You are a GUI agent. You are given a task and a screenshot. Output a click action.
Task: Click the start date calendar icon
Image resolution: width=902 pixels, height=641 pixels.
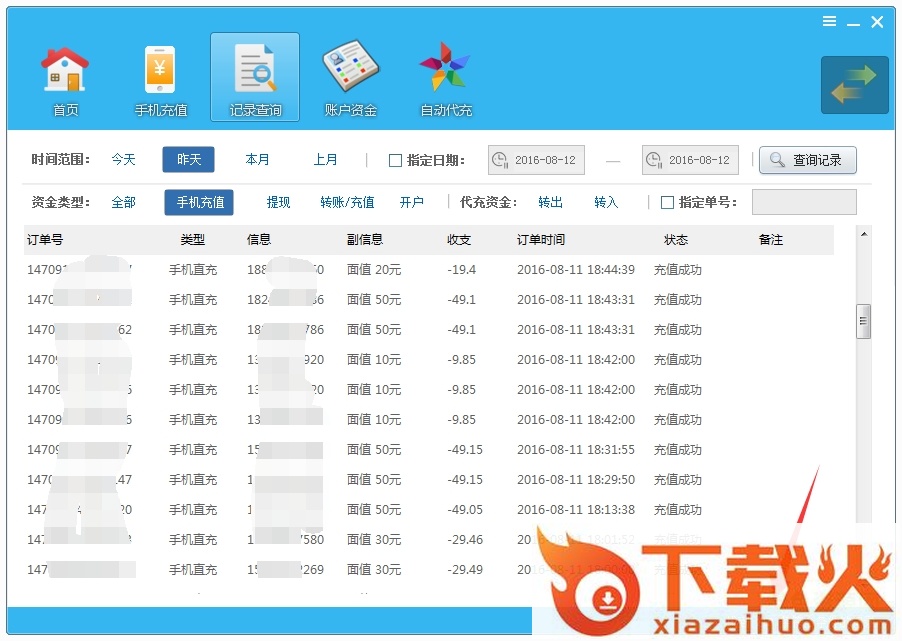[500, 160]
